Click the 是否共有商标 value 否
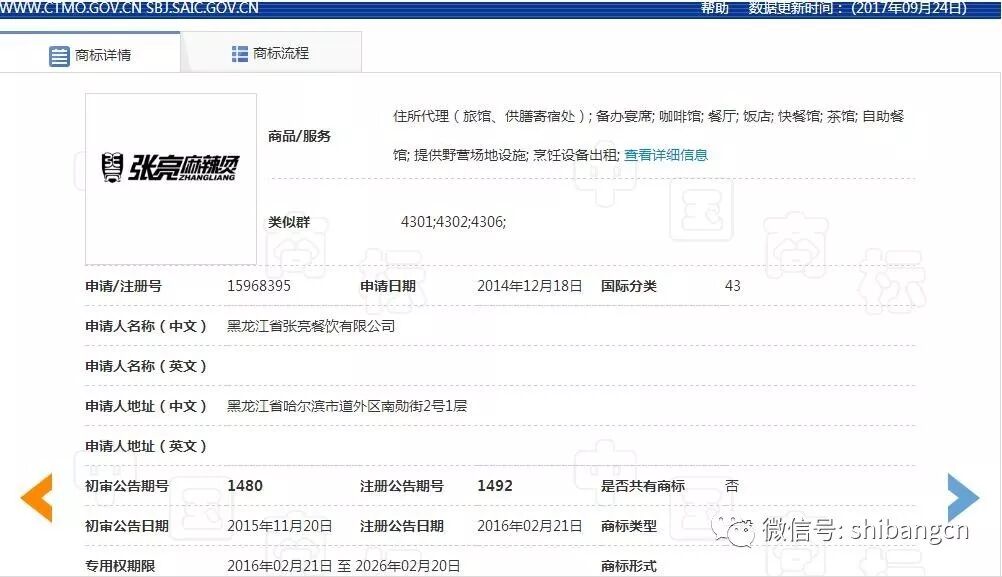This screenshot has height=577, width=1002. point(732,486)
